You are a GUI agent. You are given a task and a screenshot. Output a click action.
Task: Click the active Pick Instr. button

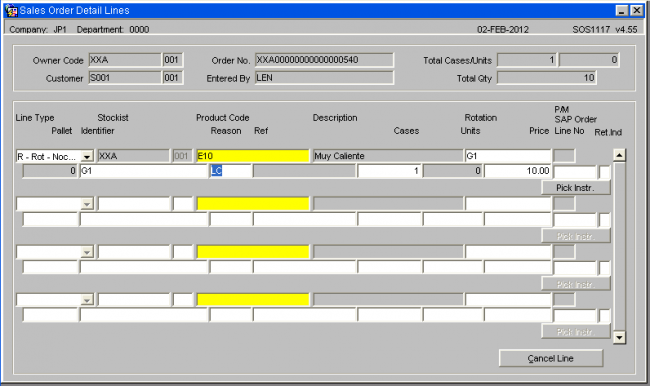(x=576, y=188)
